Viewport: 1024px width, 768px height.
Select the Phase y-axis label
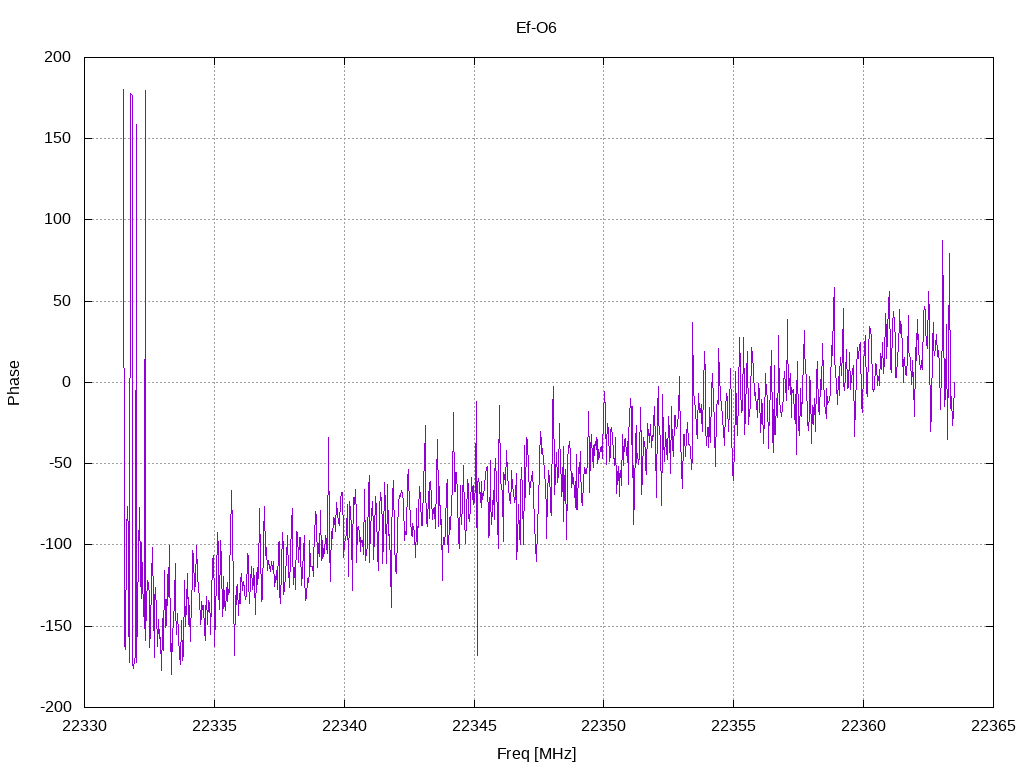coord(14,383)
